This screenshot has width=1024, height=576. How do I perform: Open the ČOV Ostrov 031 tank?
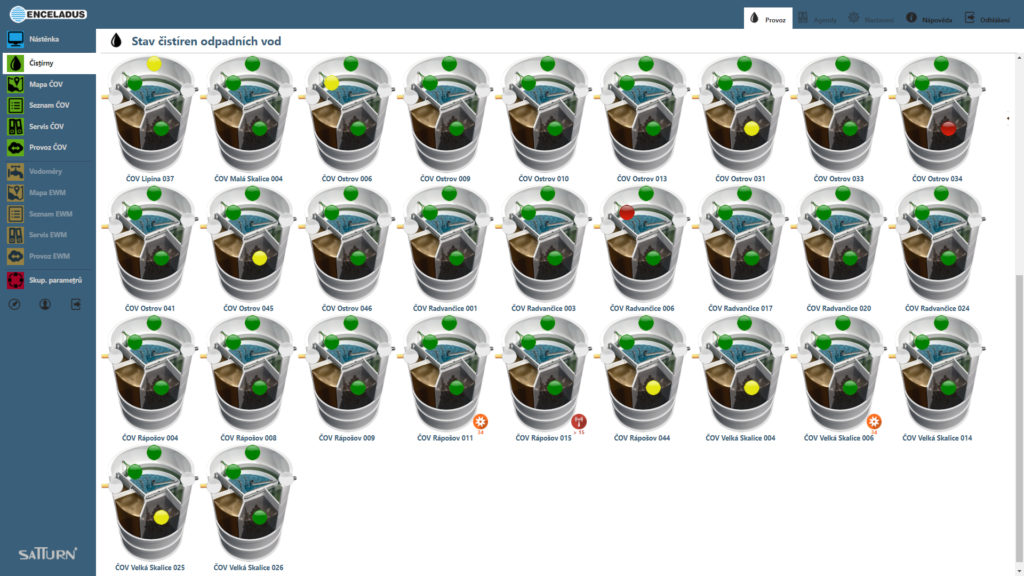741,114
